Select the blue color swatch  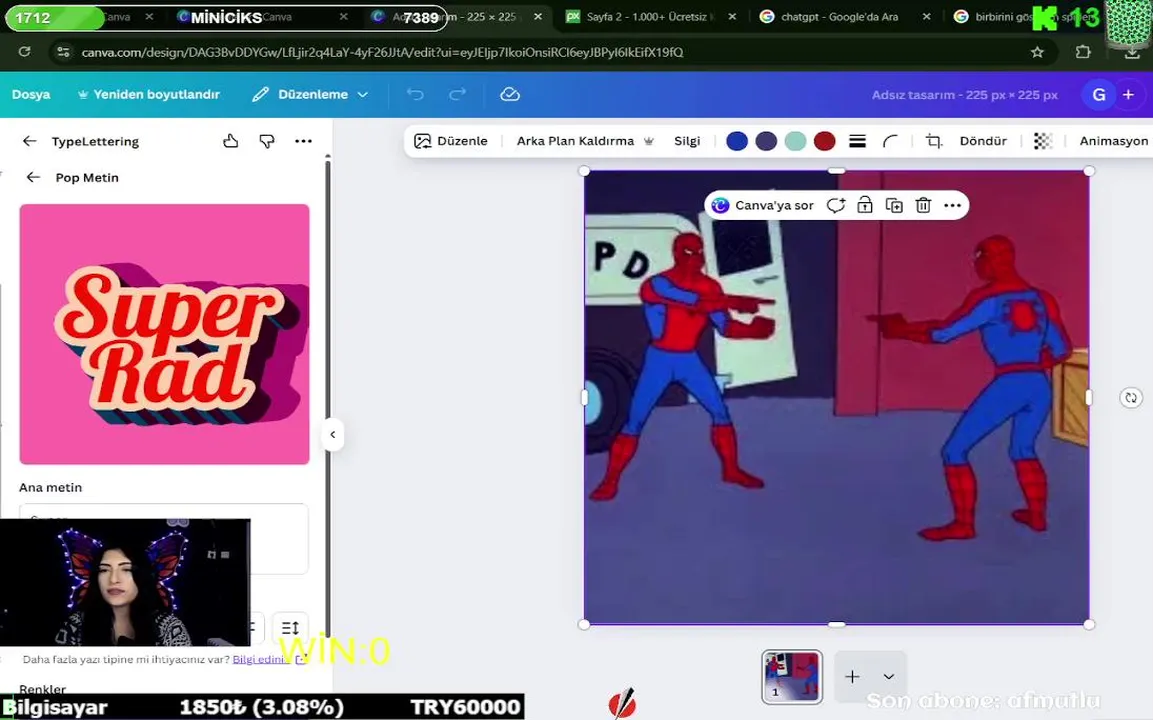click(x=737, y=141)
